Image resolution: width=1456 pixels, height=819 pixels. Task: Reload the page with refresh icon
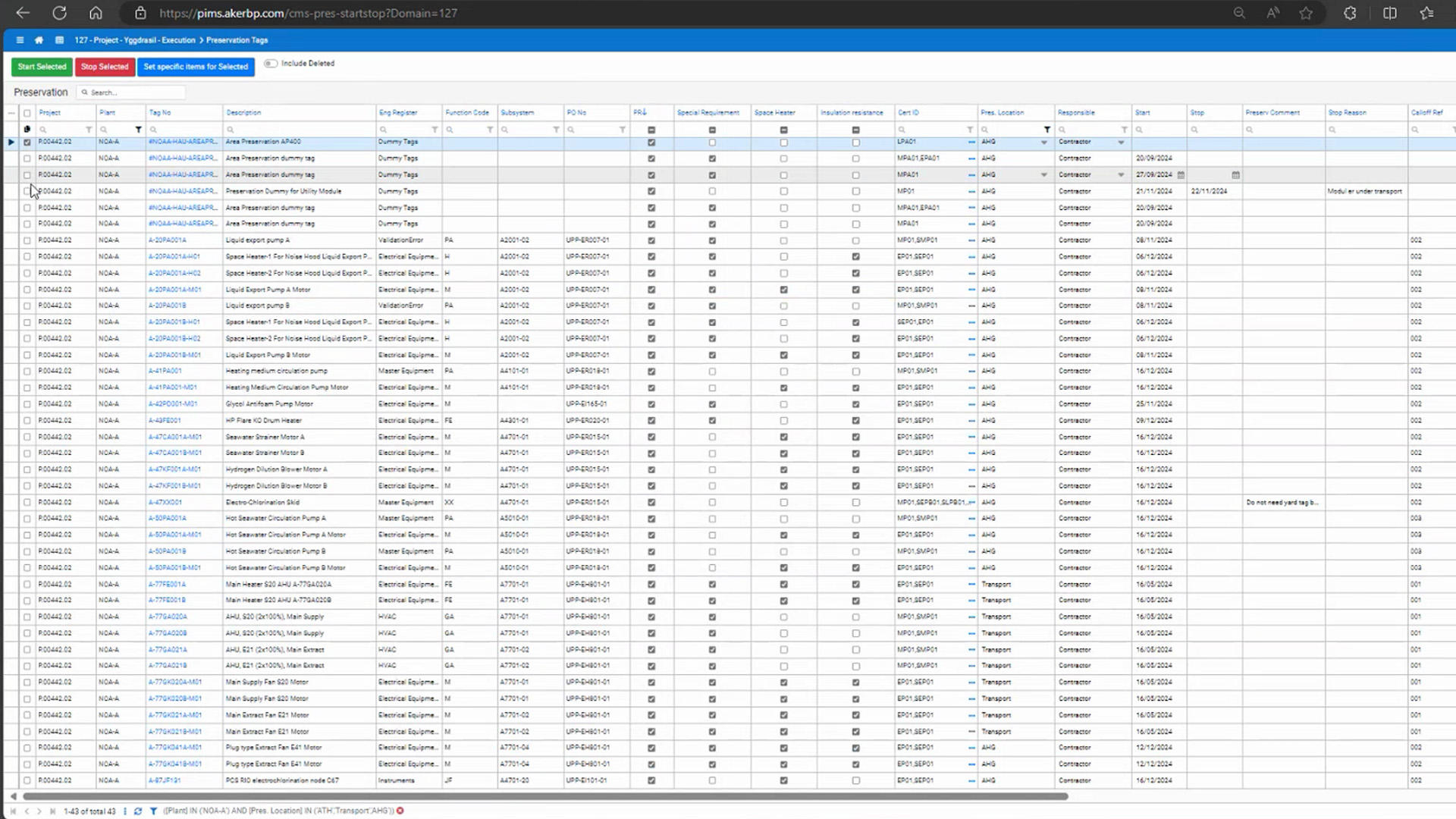(59, 13)
